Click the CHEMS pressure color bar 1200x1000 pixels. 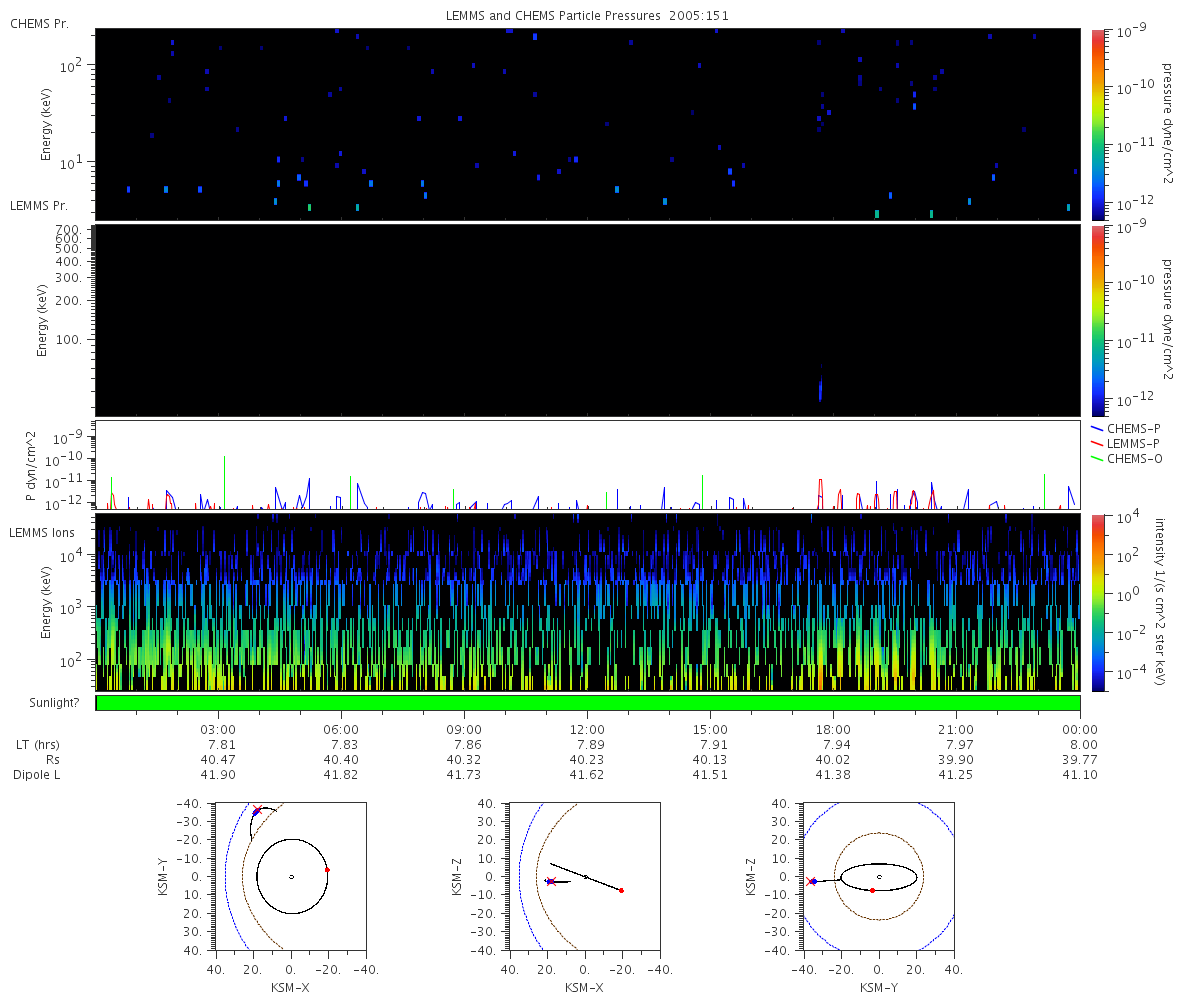pyautogui.click(x=1097, y=124)
